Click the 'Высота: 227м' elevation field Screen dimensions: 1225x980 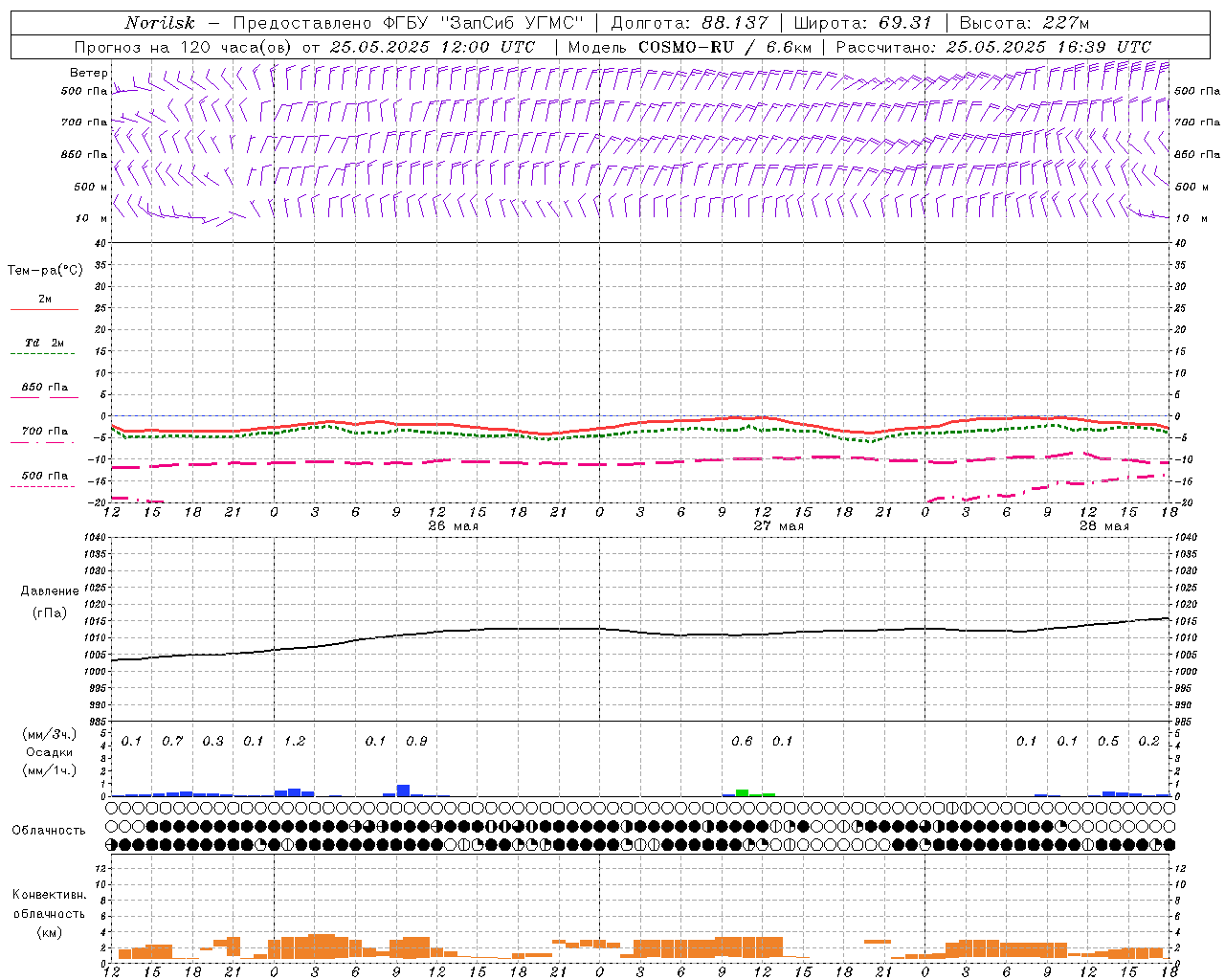pyautogui.click(x=1024, y=23)
